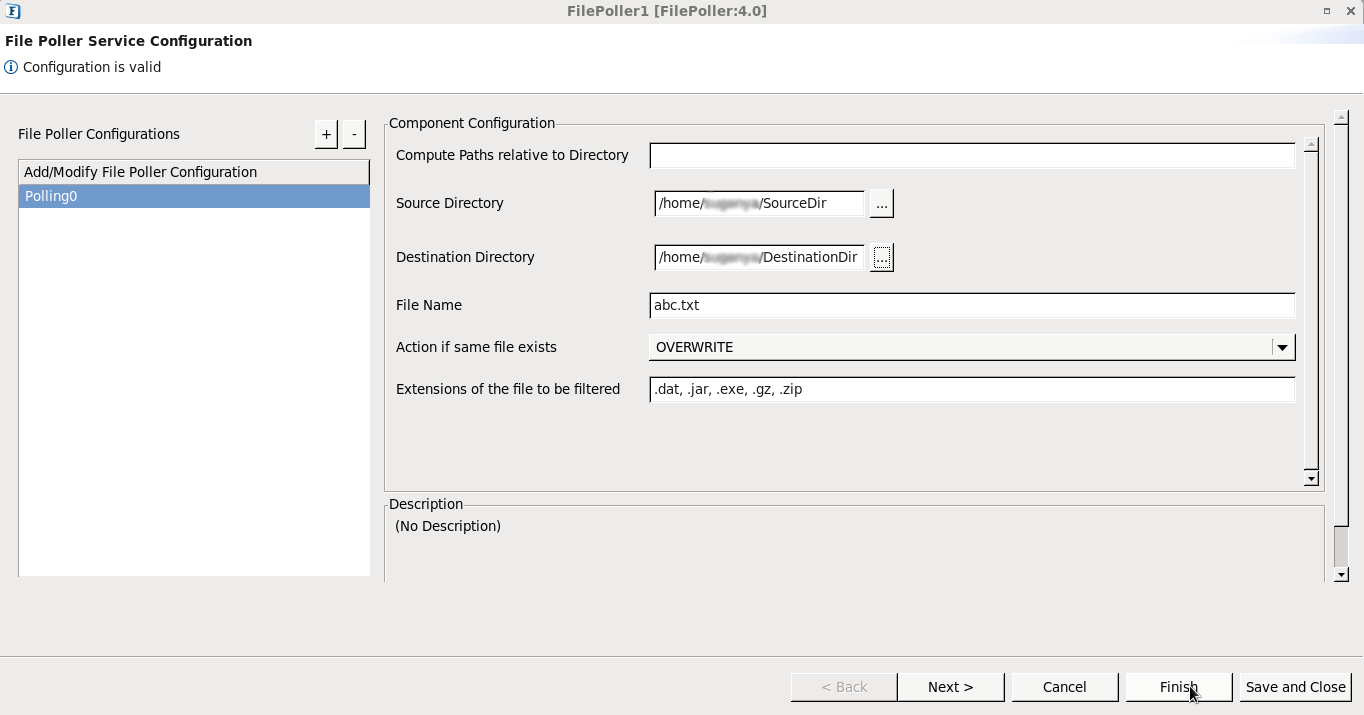Screen dimensions: 1364x715
Task: Browse for Destination Directory with ellipsis button
Action: (x=881, y=257)
